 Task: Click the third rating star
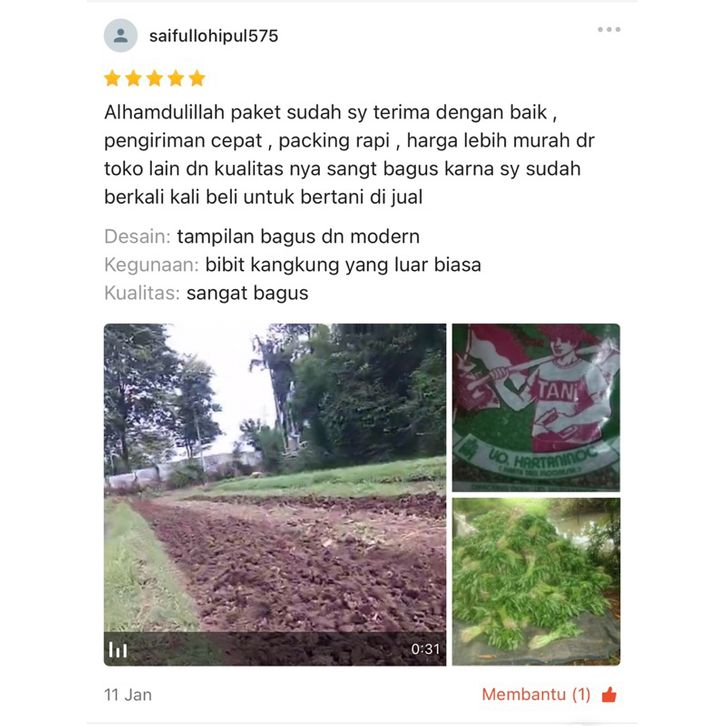pos(155,78)
